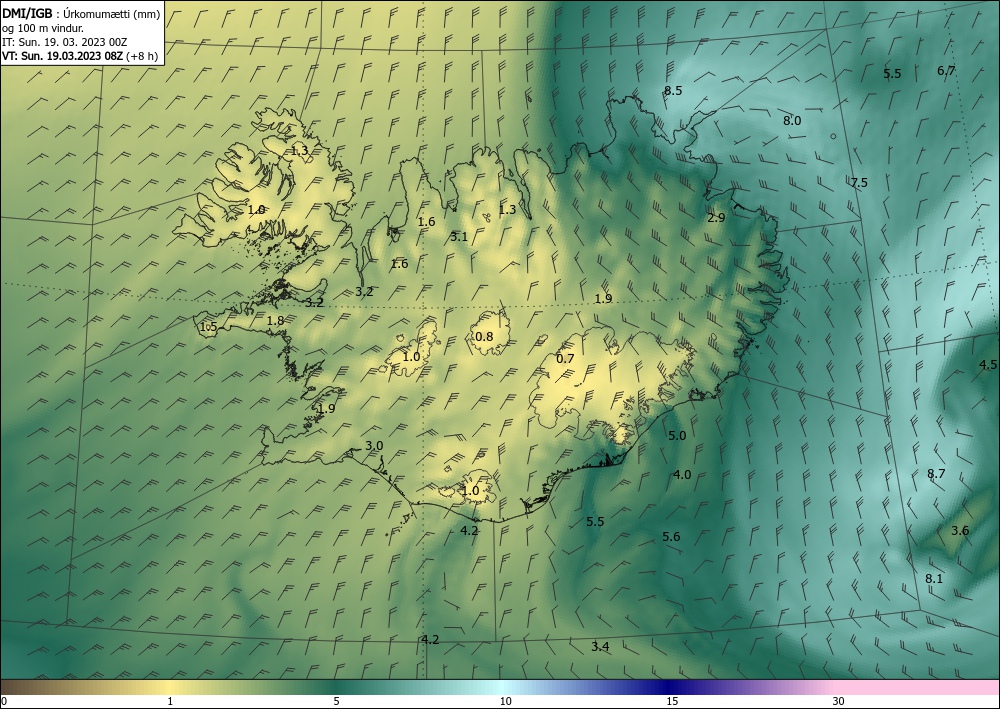The height and width of the screenshot is (709, 1000).
Task: Click the 1.8 precipitation value
Action: click(275, 321)
